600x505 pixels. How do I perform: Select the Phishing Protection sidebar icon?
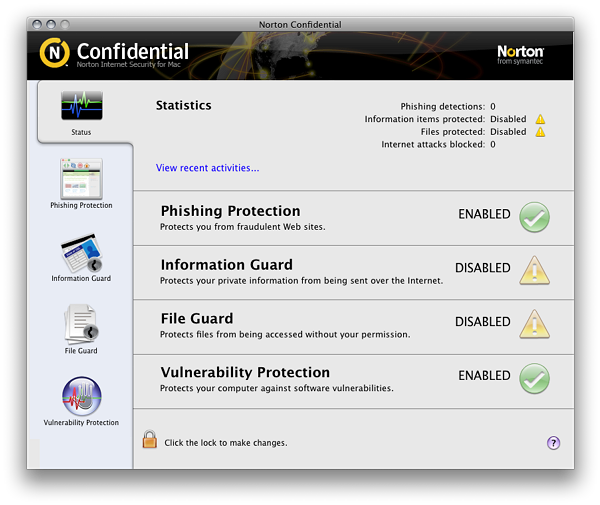point(81,181)
